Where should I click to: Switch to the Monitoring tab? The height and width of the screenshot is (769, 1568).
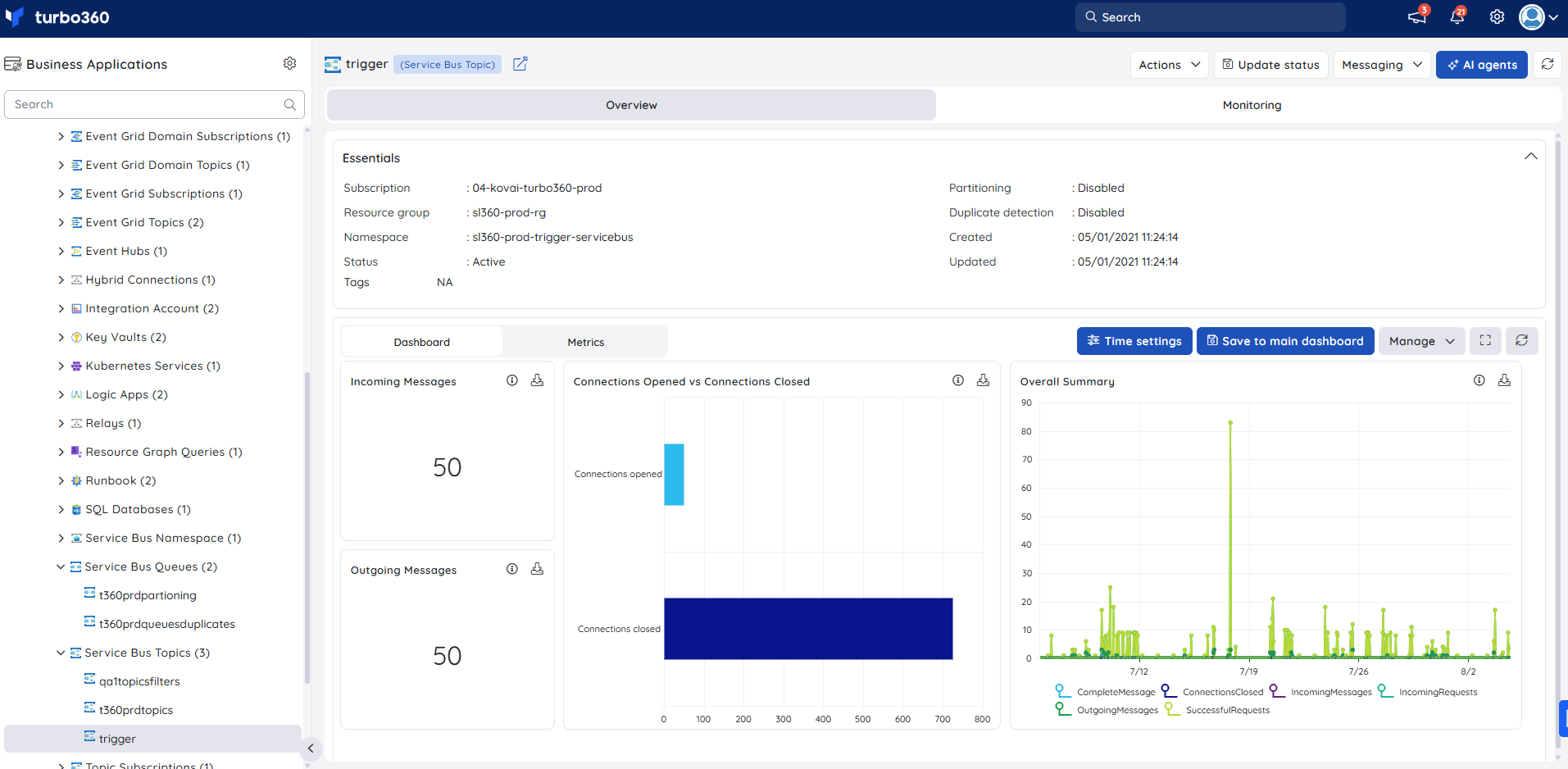click(1252, 105)
